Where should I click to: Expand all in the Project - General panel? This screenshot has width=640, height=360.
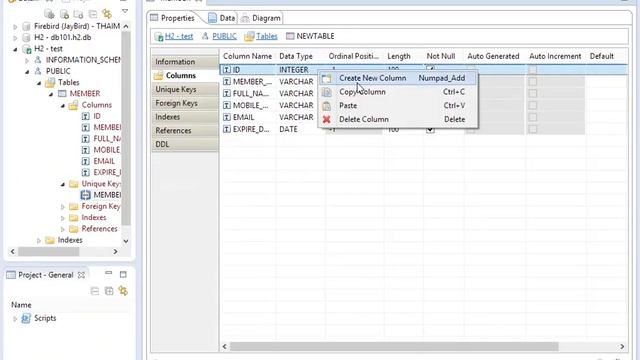tap(109, 291)
